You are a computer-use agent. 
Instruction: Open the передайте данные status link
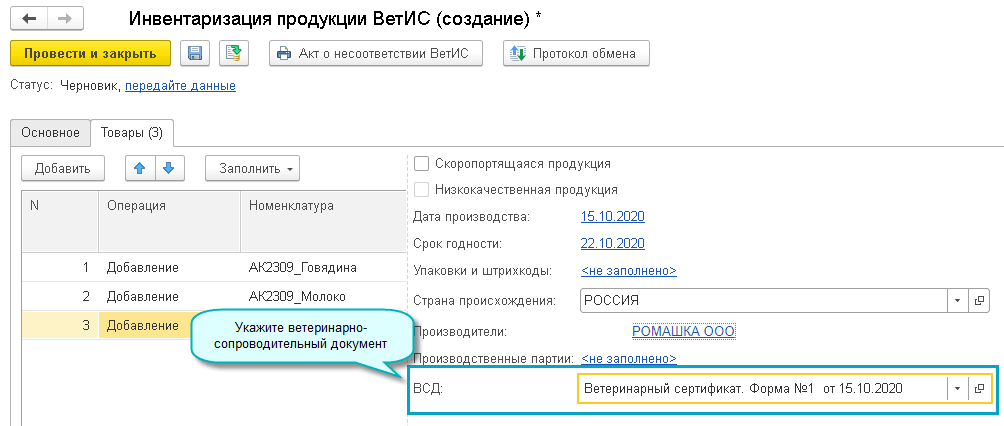click(180, 86)
